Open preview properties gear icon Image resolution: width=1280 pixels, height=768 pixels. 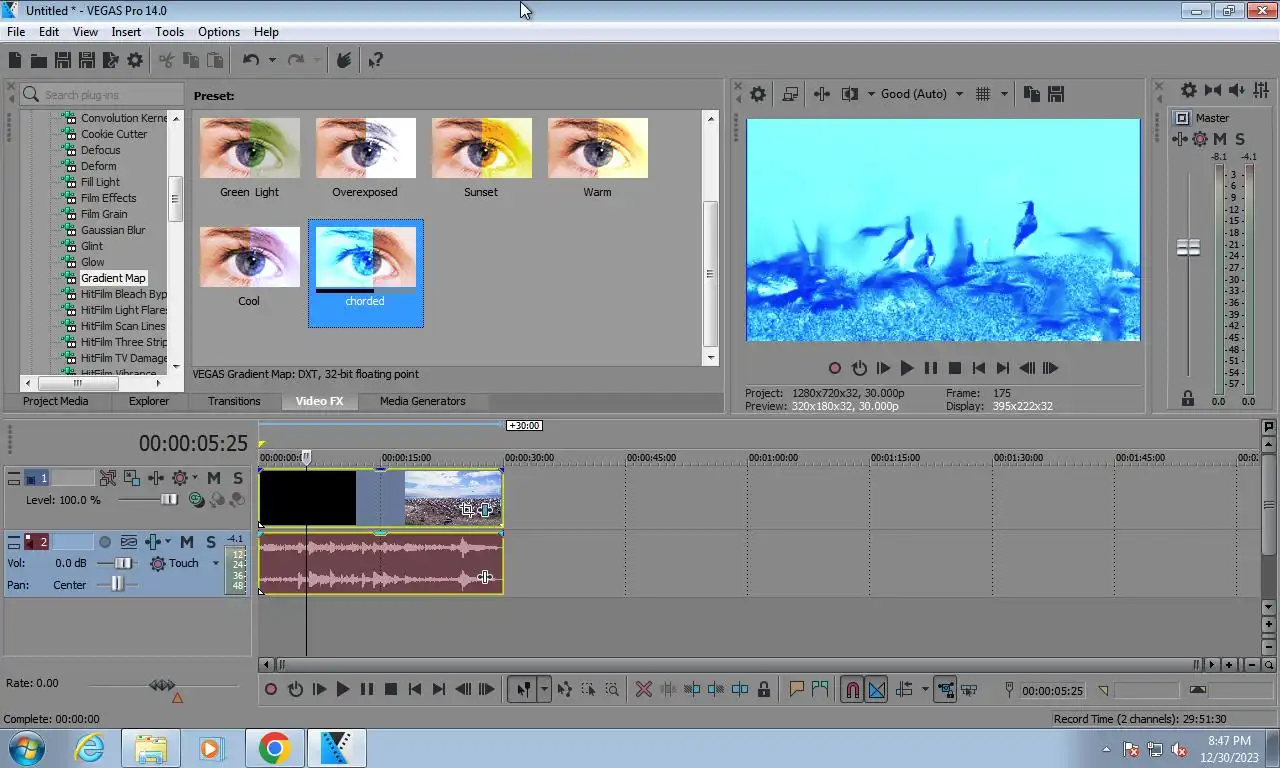coord(758,94)
